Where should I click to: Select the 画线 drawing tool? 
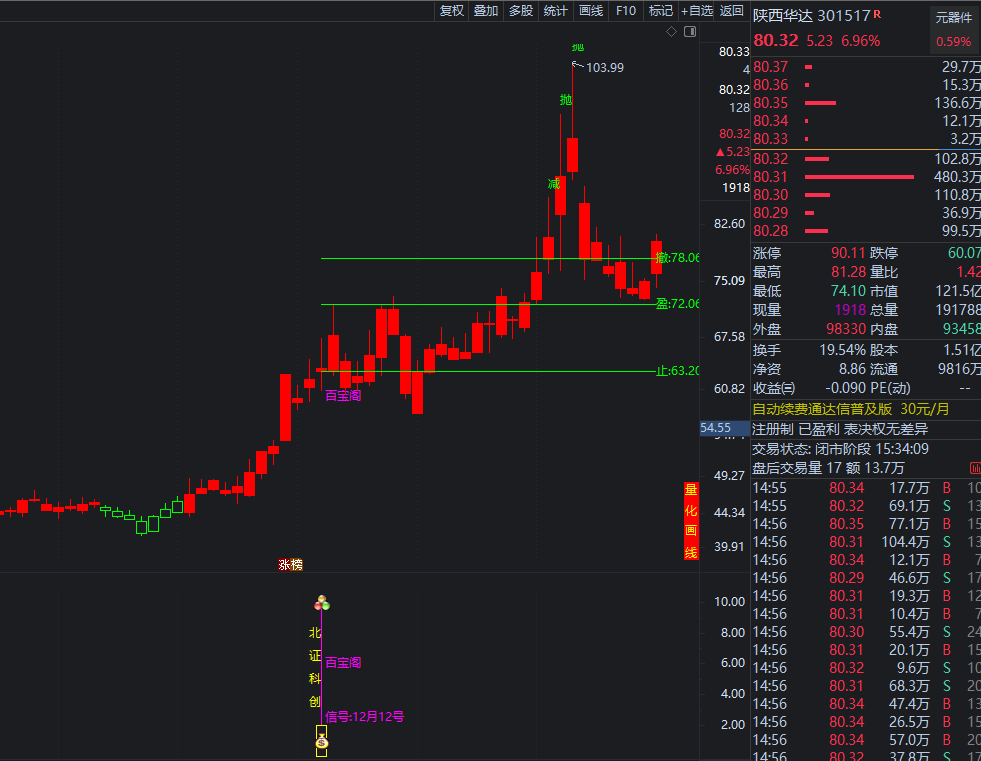click(591, 11)
